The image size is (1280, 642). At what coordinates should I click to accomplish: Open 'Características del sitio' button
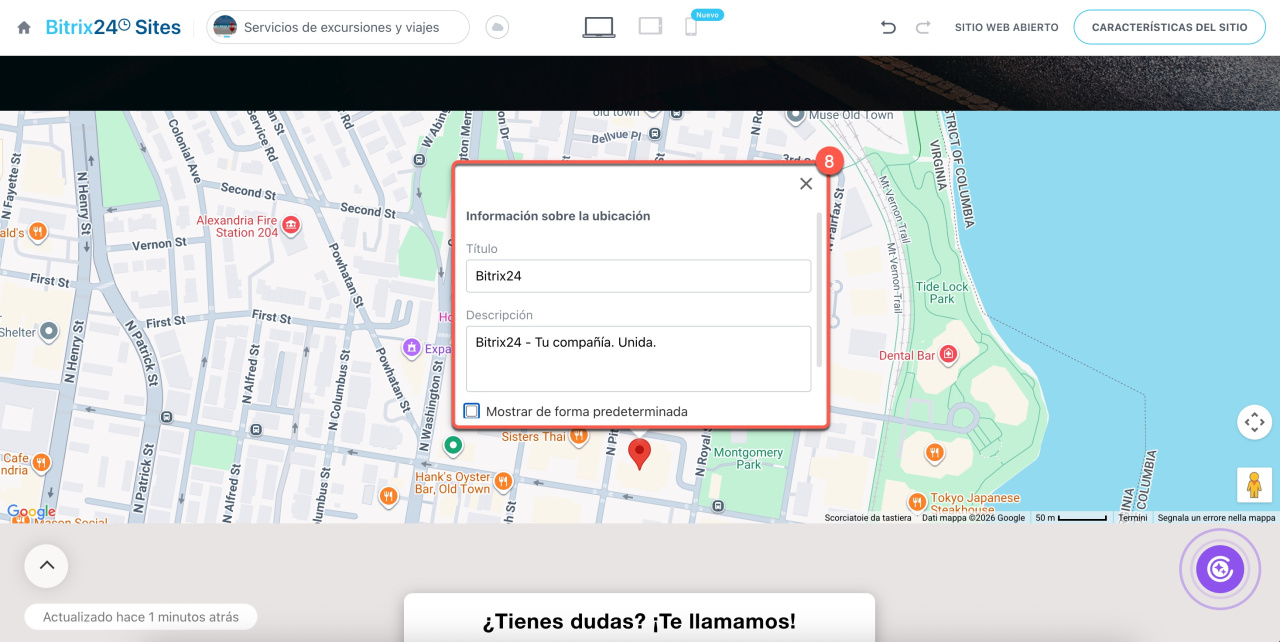(x=1169, y=28)
